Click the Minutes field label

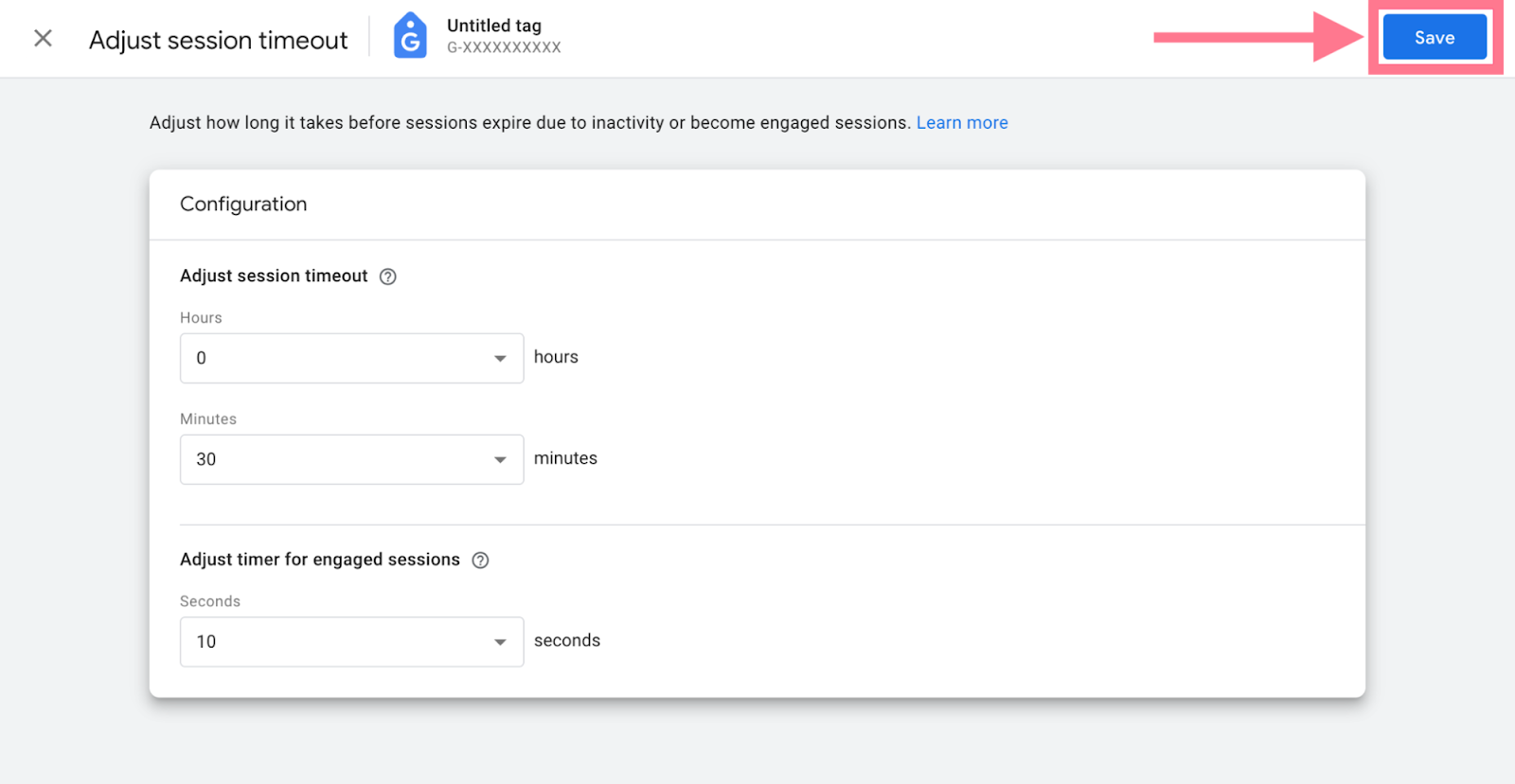208,419
